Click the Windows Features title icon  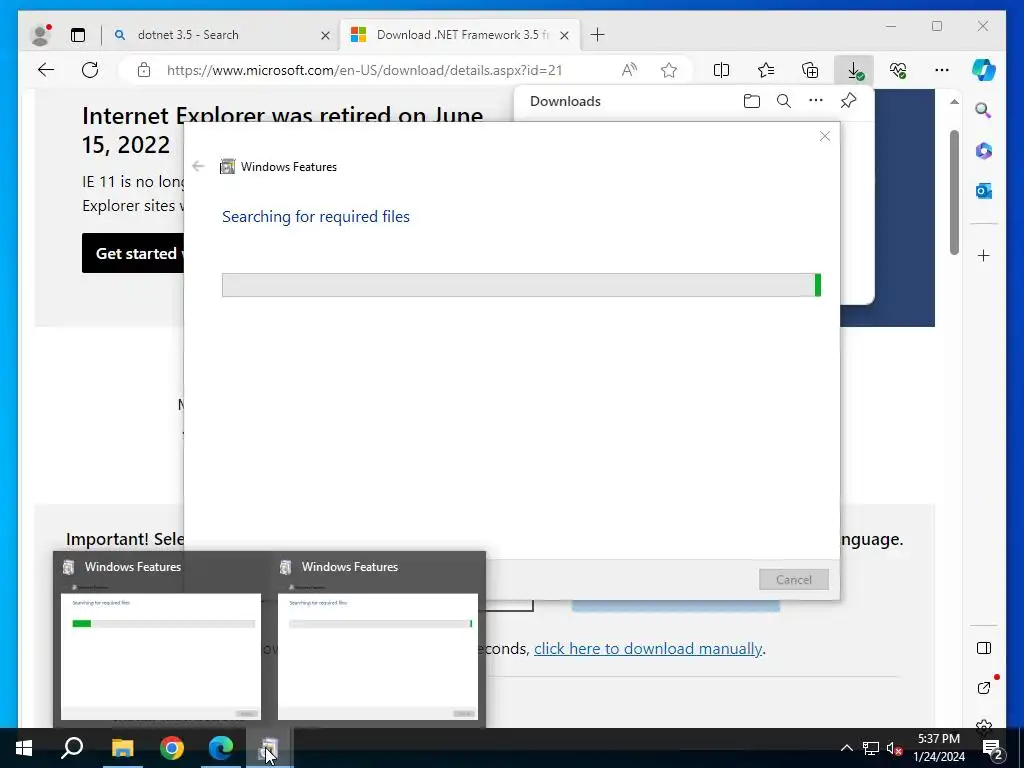(227, 167)
